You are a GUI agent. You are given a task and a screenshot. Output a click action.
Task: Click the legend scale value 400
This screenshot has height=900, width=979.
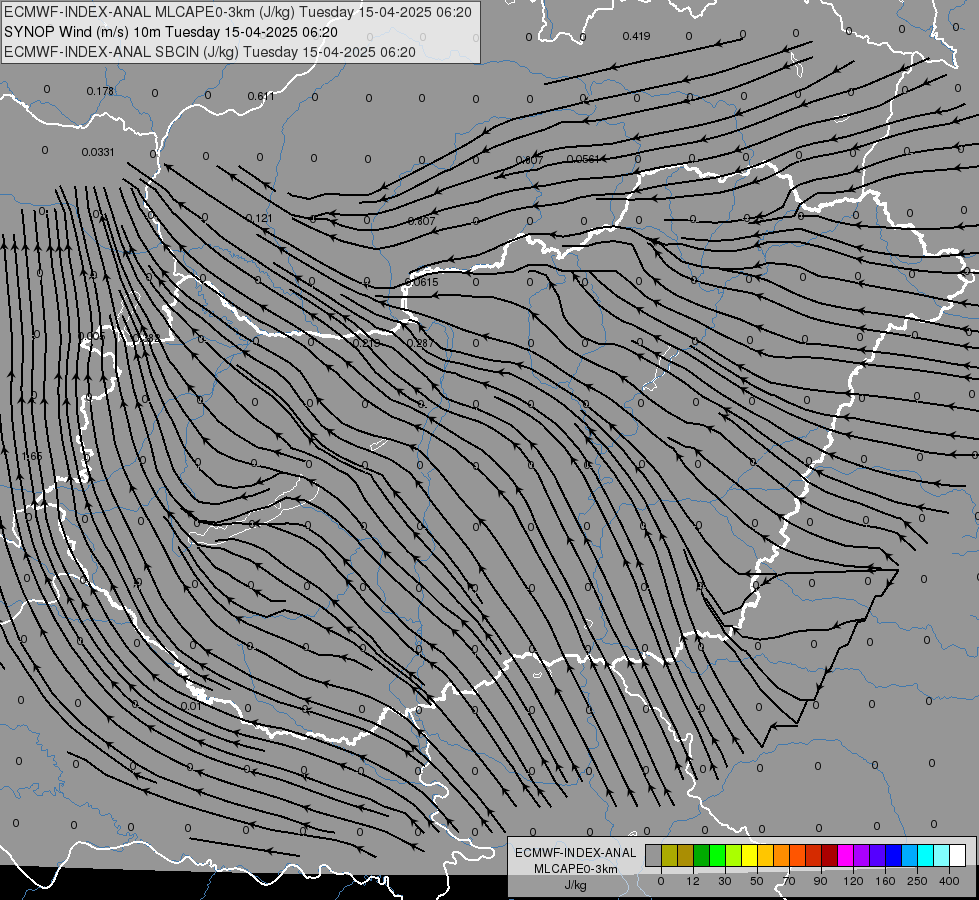point(949,881)
